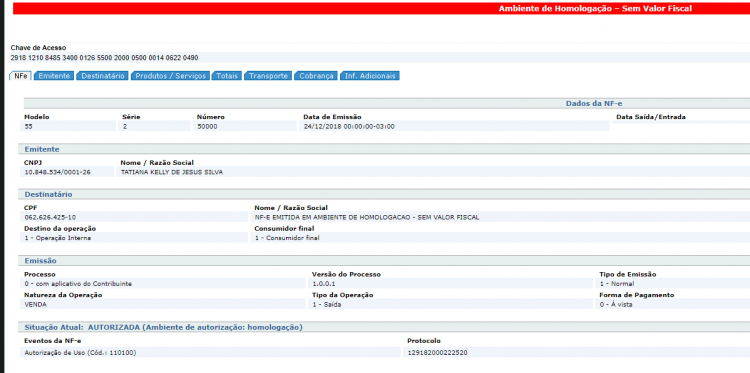The width and height of the screenshot is (750, 373).
Task: Click the Situação Atual: AUTORIZADA header
Action: coord(163,328)
